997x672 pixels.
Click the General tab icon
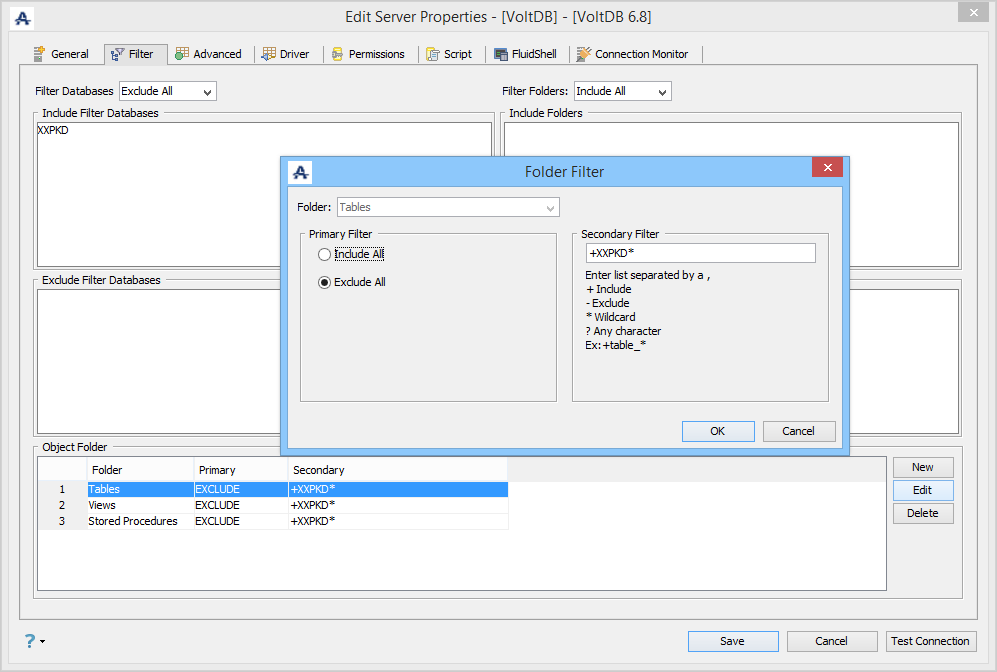(39, 54)
